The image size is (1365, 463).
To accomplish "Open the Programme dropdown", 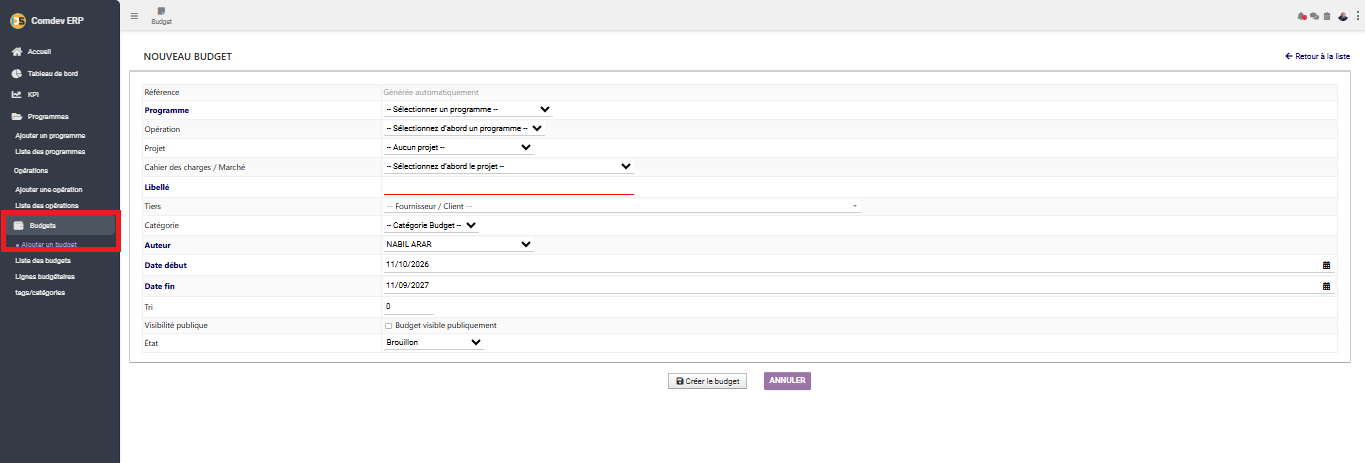I will coord(468,109).
